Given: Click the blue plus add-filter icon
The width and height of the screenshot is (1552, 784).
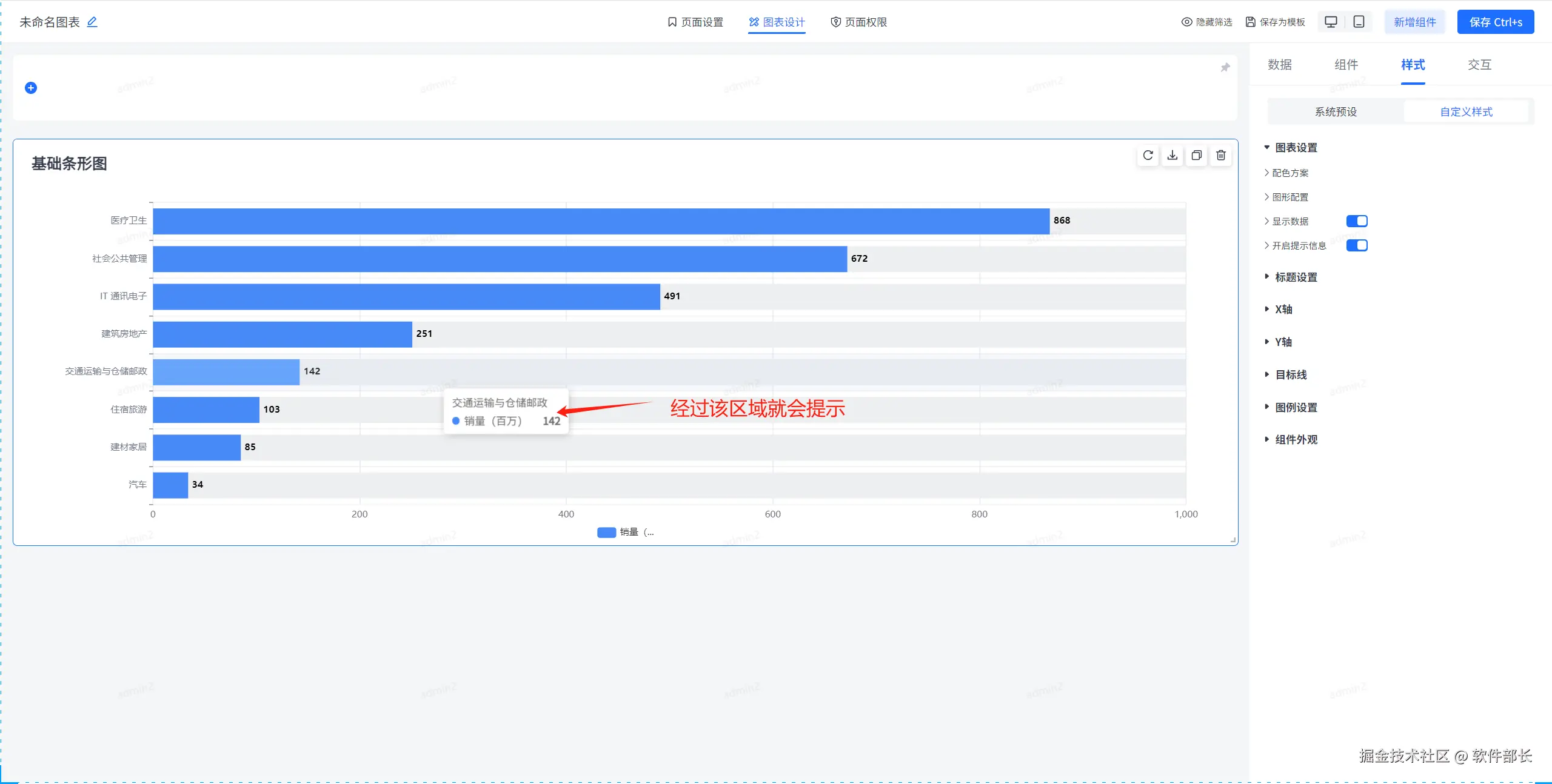Looking at the screenshot, I should (31, 88).
